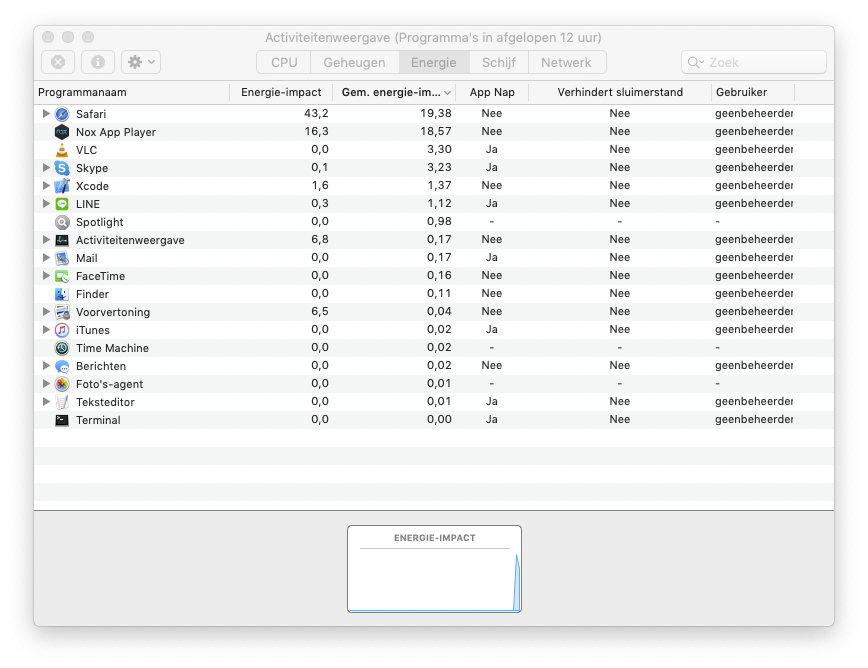868x668 pixels.
Task: Expand the Activiteitenweergave process row
Action: tap(46, 239)
